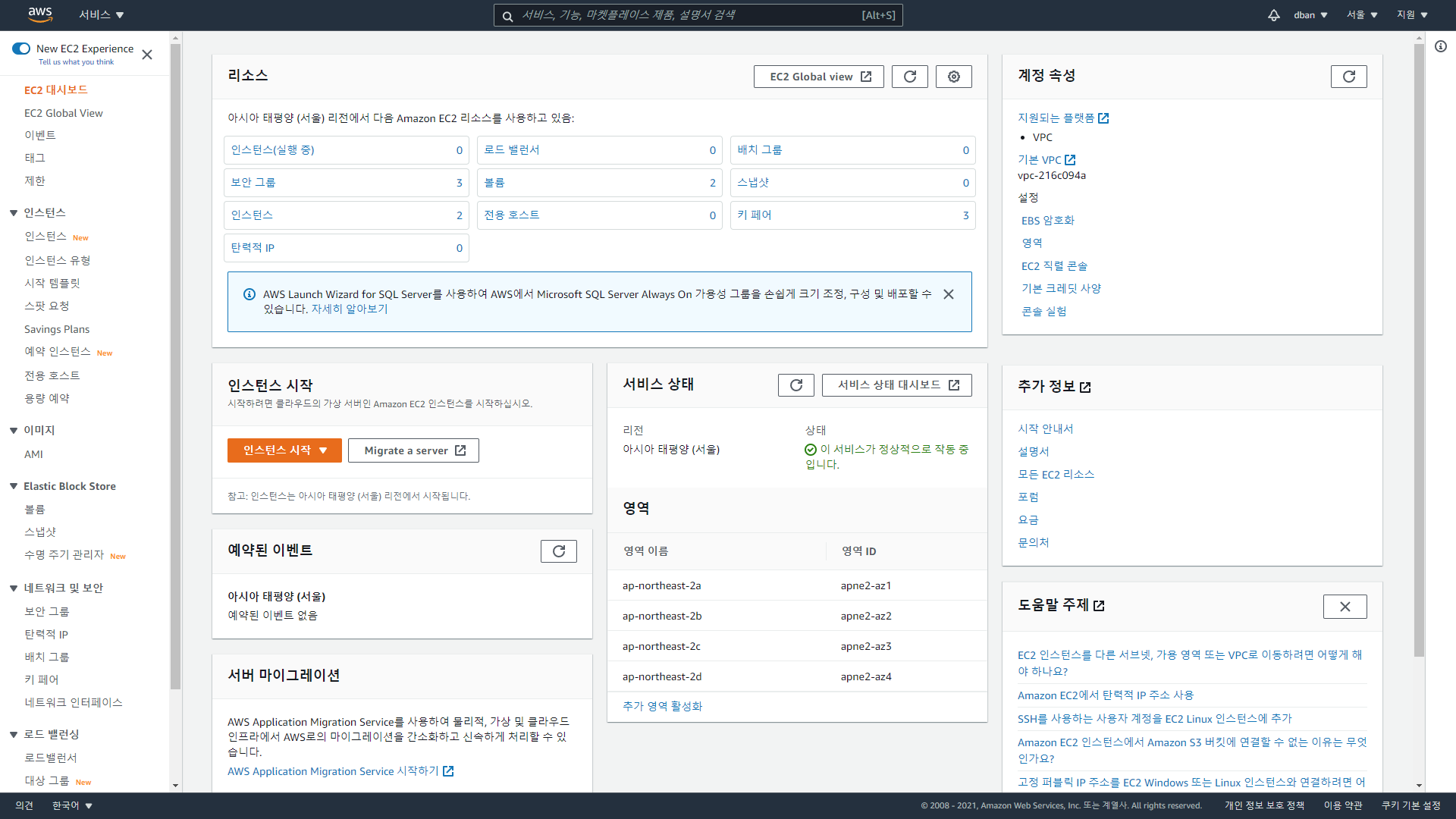Image resolution: width=1456 pixels, height=819 pixels.
Task: Open the 서비스 menu in header
Action: (x=101, y=15)
